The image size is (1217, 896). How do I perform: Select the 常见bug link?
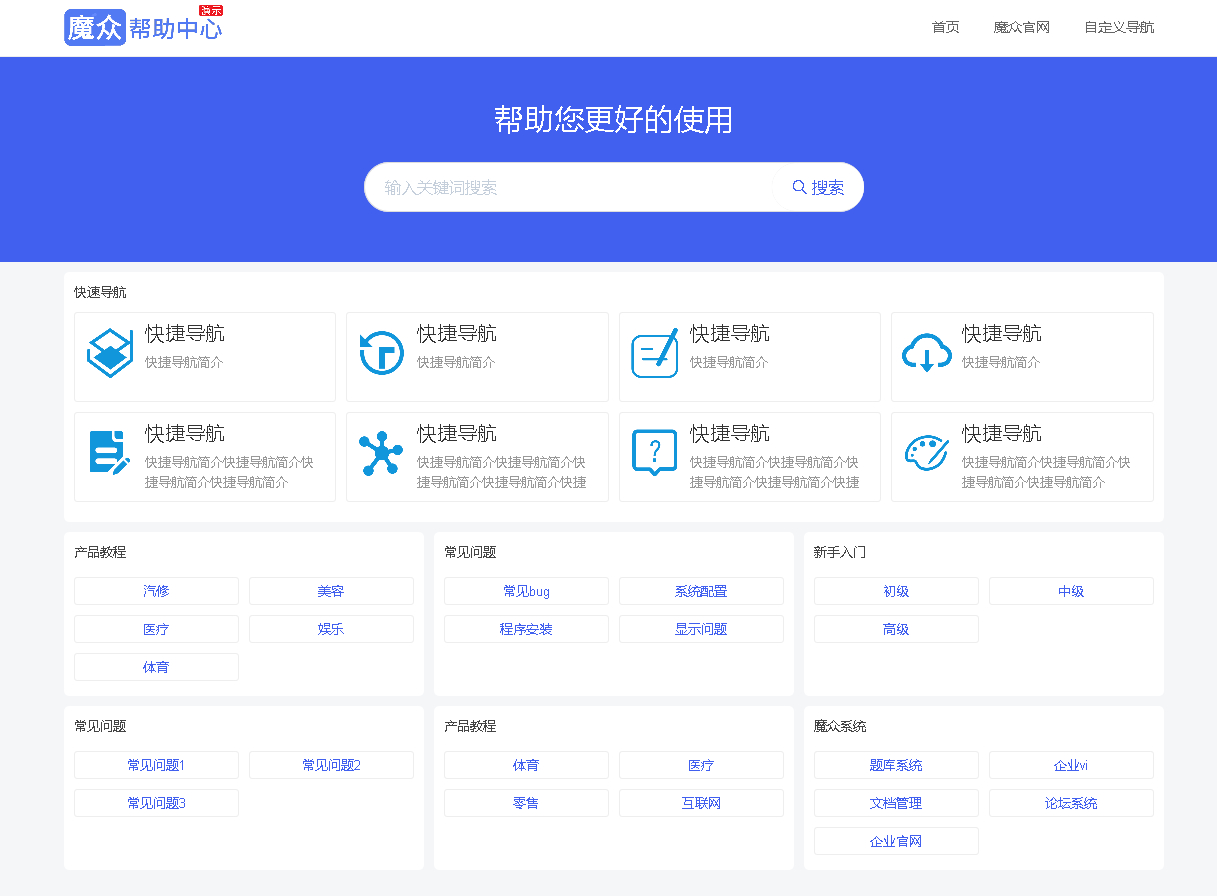tap(526, 591)
